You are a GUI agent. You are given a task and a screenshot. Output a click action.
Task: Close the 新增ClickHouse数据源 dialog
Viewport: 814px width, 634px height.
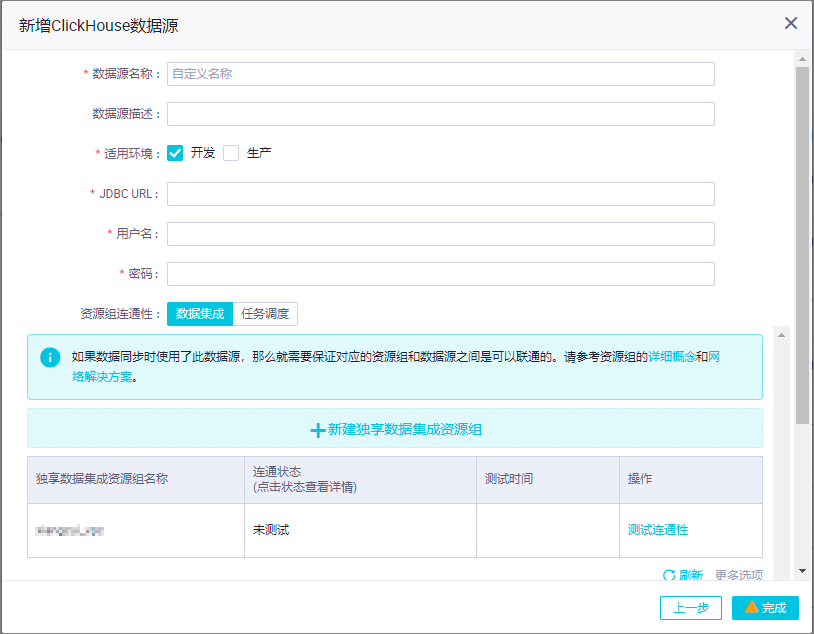click(791, 23)
